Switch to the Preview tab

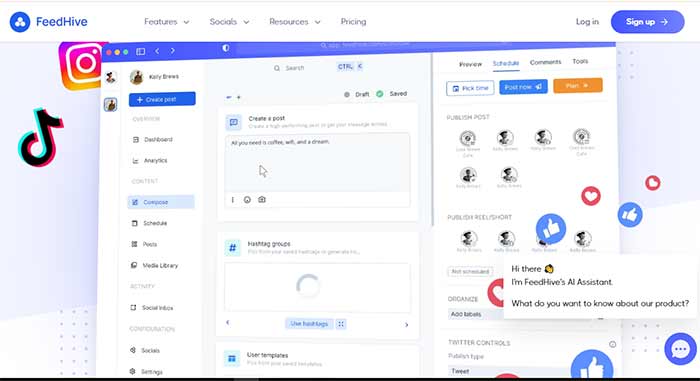pyautogui.click(x=470, y=64)
